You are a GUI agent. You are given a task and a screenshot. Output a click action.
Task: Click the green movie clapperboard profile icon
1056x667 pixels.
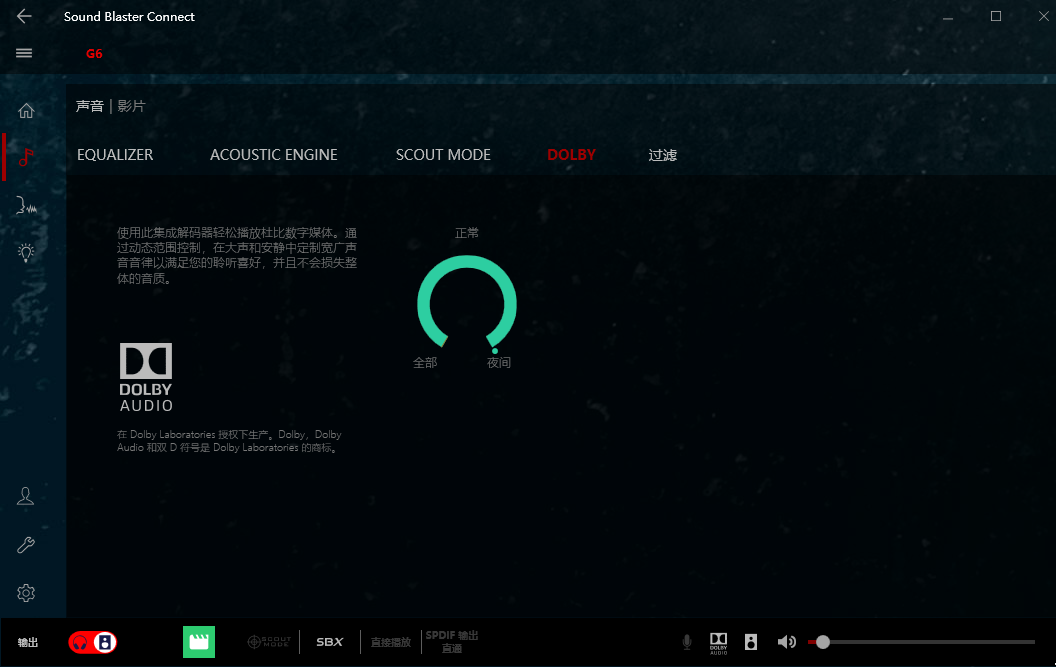coord(199,642)
